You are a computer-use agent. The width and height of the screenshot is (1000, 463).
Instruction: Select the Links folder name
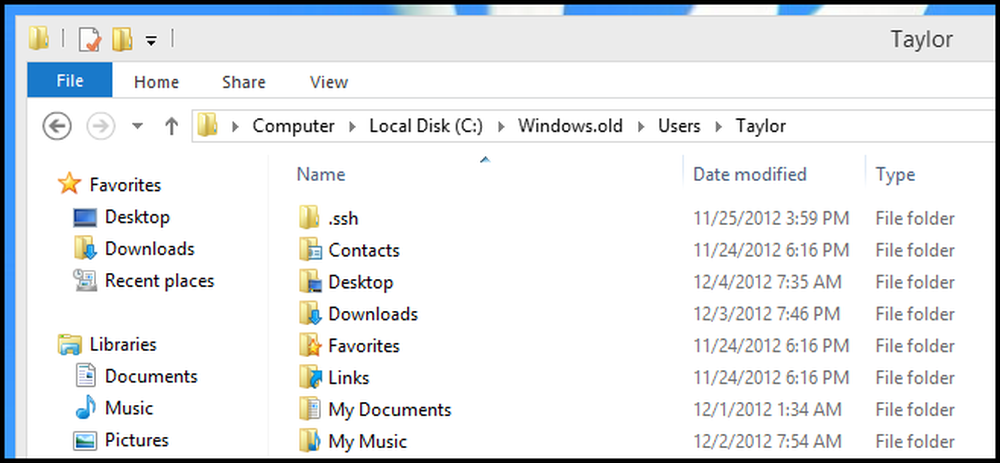349,378
